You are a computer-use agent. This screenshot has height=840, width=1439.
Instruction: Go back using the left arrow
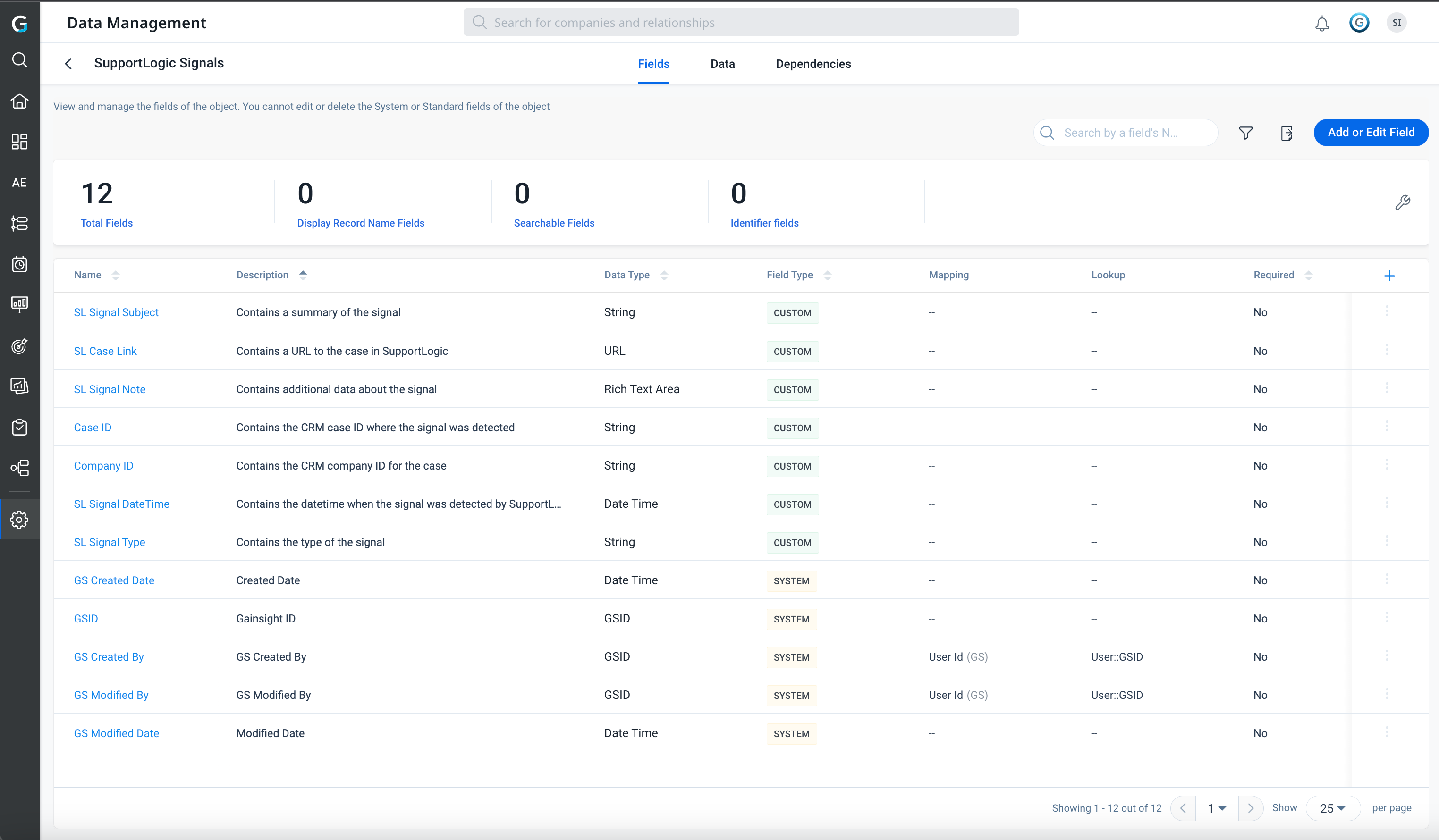68,63
